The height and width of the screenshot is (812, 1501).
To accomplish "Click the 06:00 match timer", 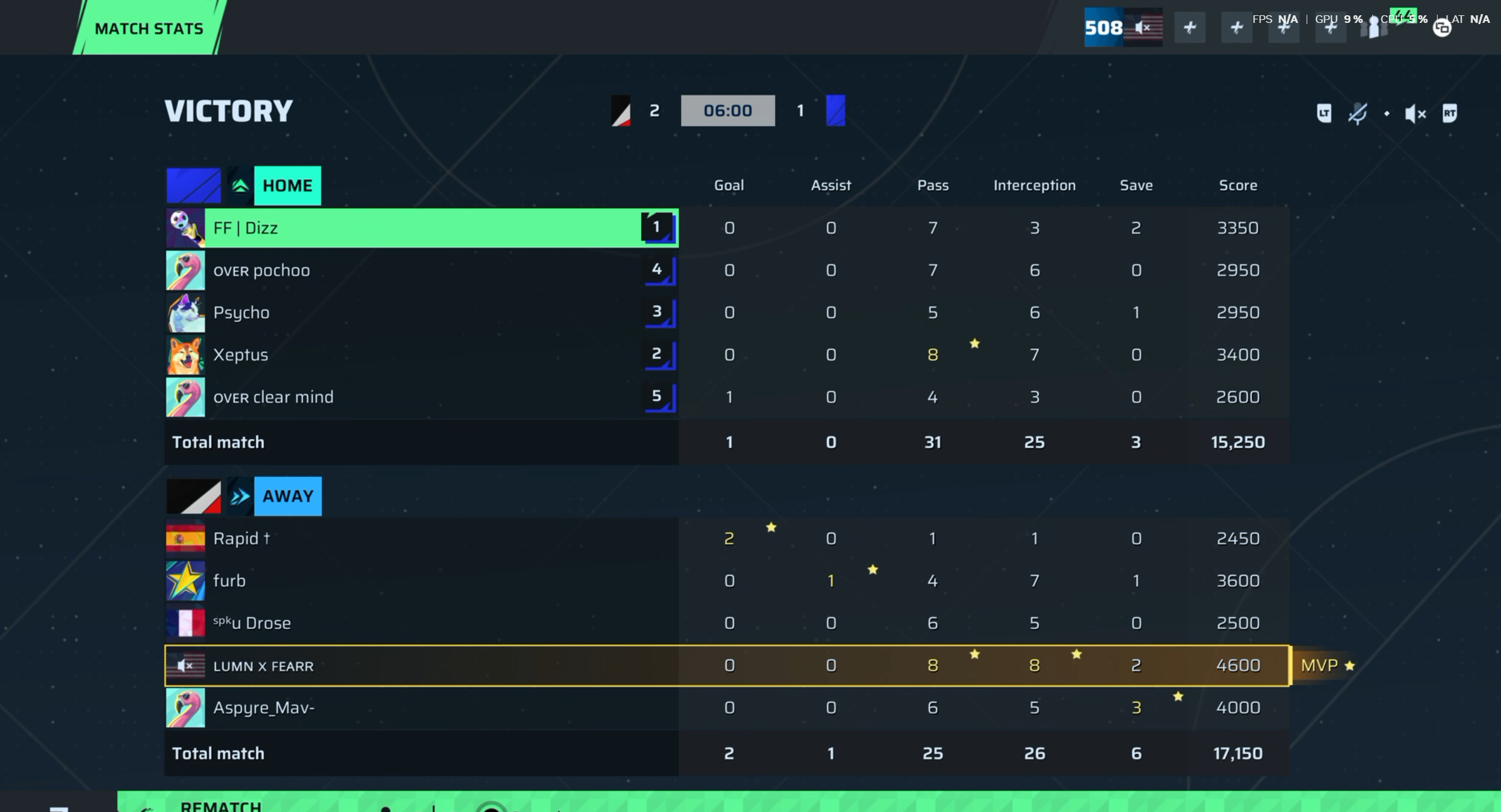I will coord(728,110).
